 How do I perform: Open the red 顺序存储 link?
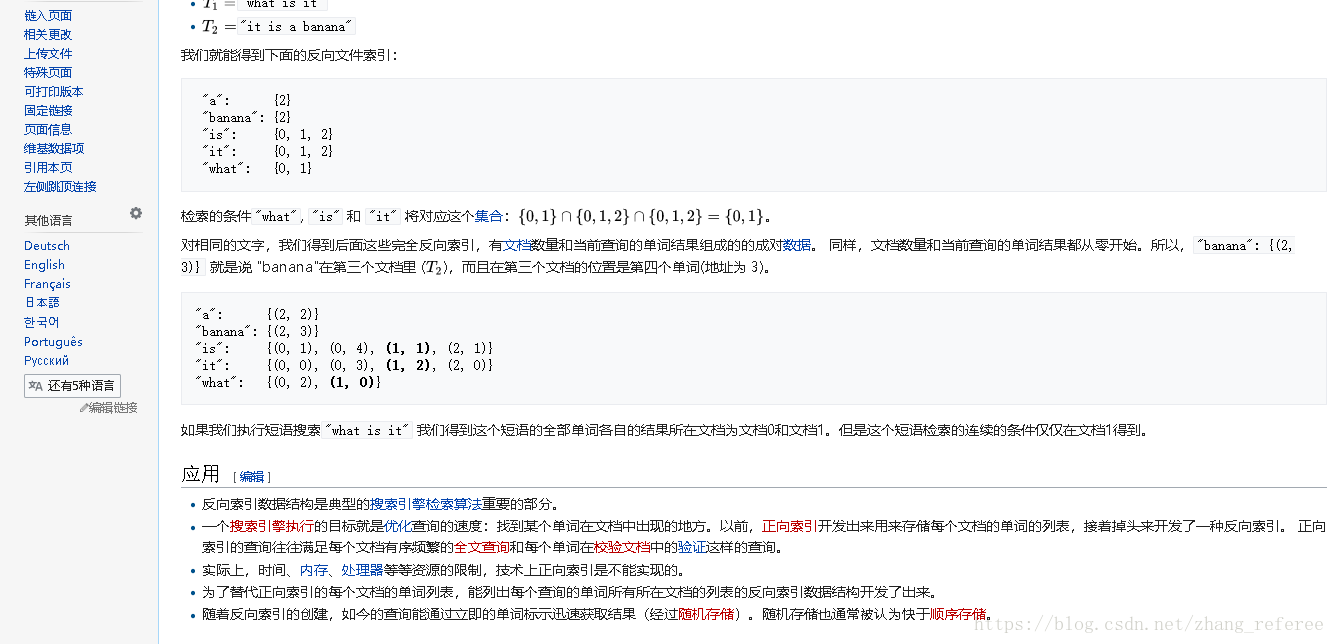[x=958, y=614]
